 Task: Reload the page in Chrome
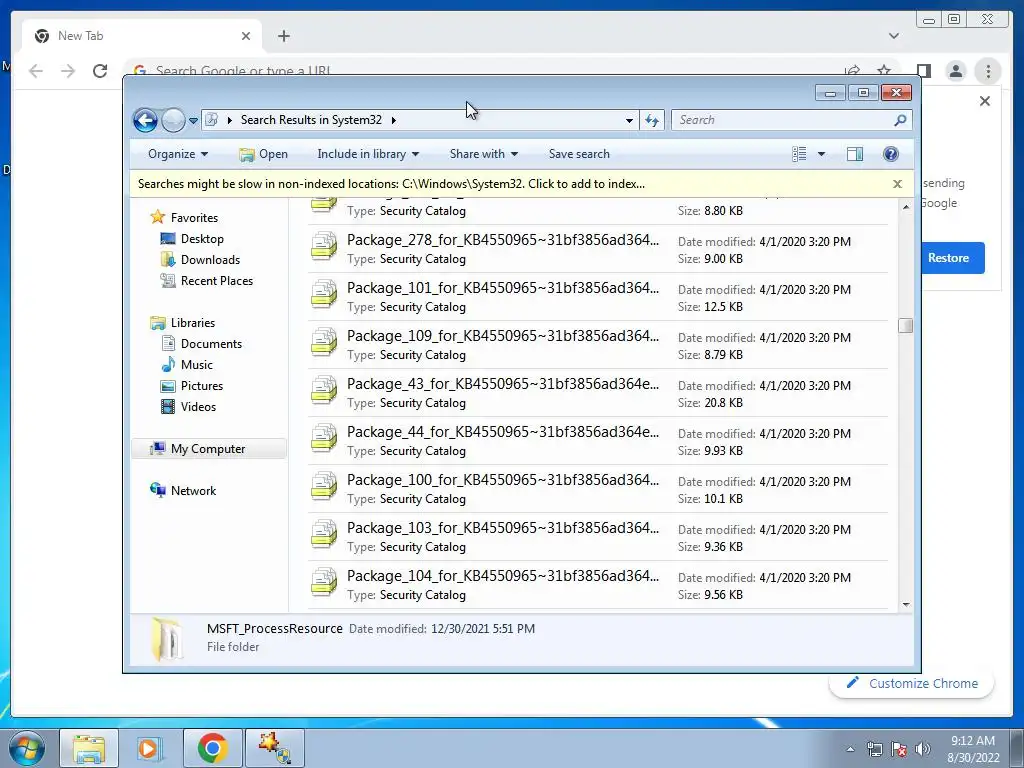[100, 71]
